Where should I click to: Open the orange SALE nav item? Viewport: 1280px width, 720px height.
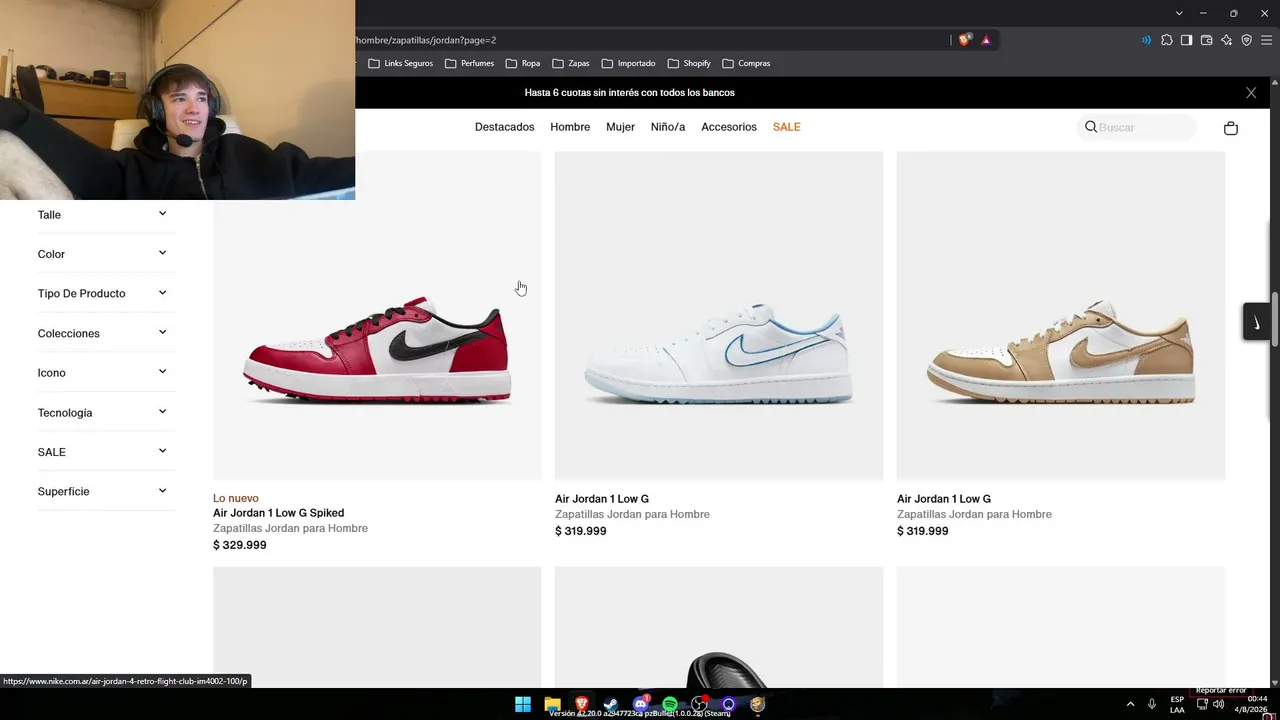click(787, 127)
